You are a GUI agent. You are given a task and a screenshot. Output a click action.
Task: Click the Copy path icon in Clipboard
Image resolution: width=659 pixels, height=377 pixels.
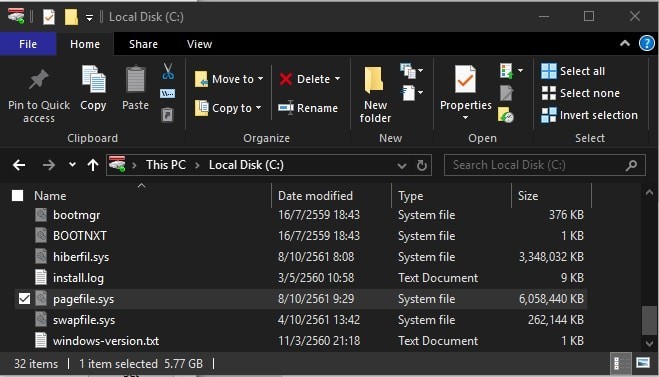point(167,93)
